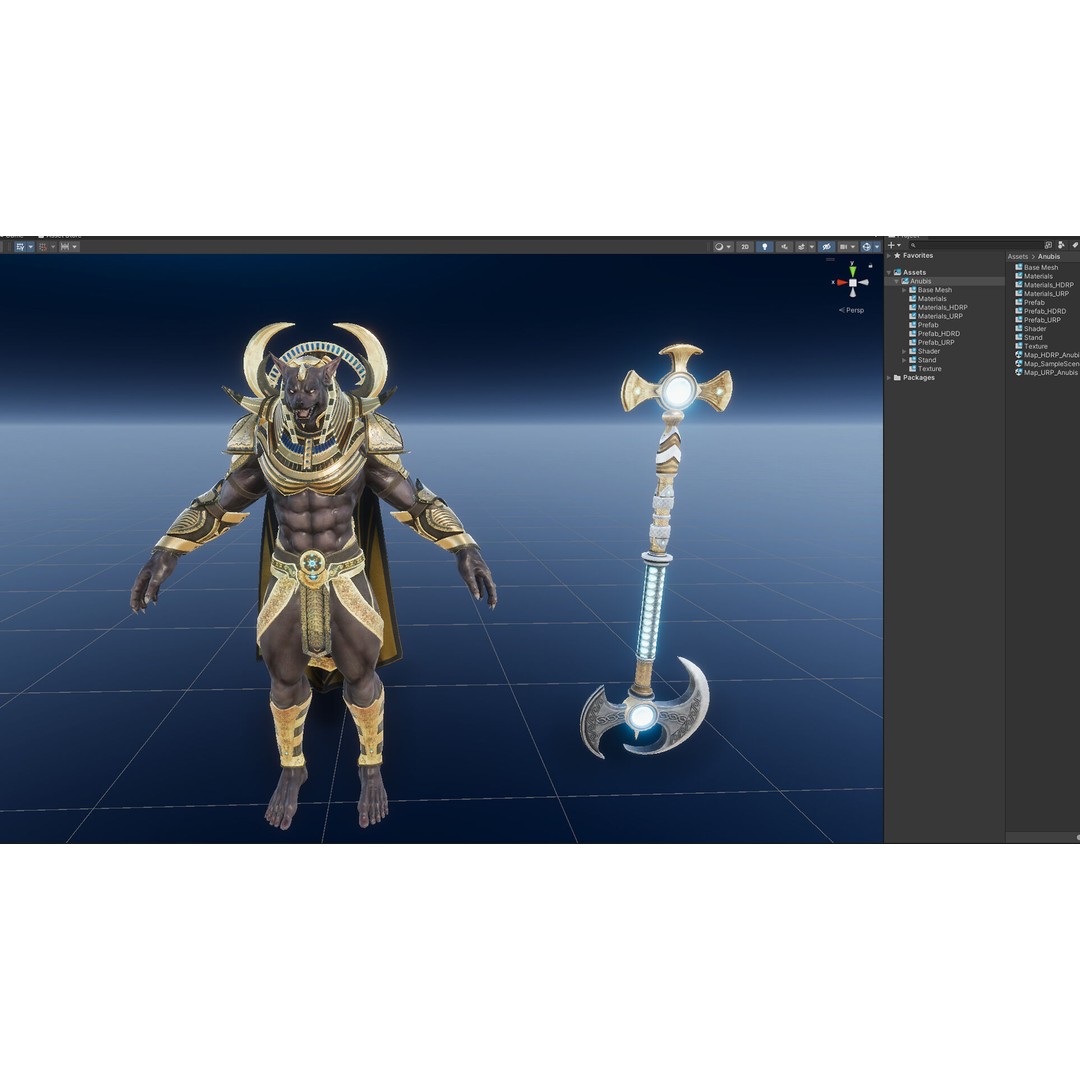1080x1080 pixels.
Task: Toggle the Persp projection label
Action: pos(852,310)
